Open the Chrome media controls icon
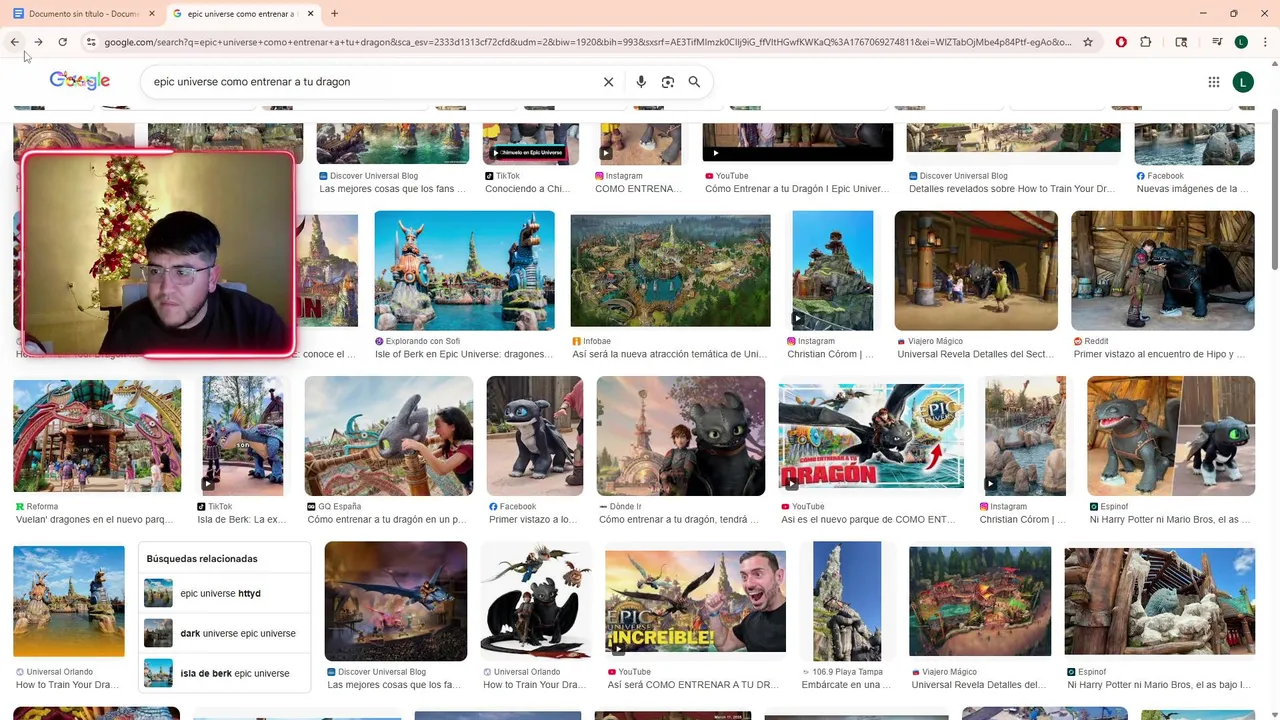Image resolution: width=1280 pixels, height=720 pixels. pos(1217,42)
